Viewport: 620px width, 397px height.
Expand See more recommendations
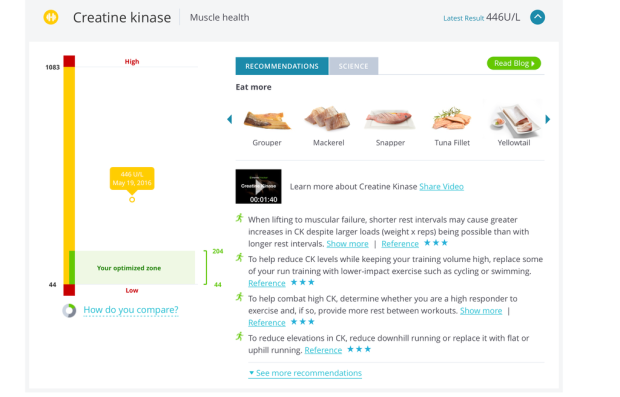[305, 373]
